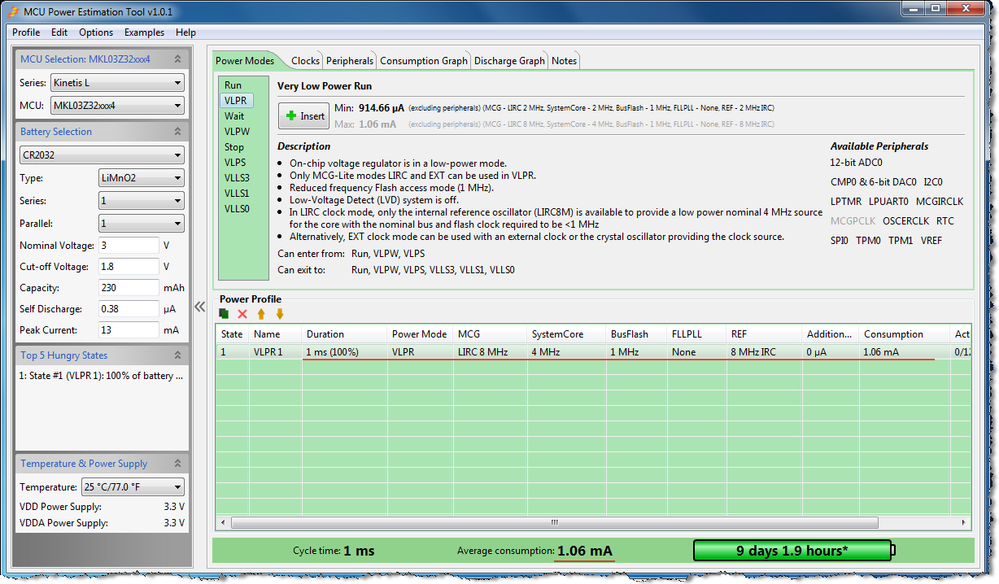Select VLPR power mode in list
Viewport: 999px width, 584px height.
click(236, 101)
